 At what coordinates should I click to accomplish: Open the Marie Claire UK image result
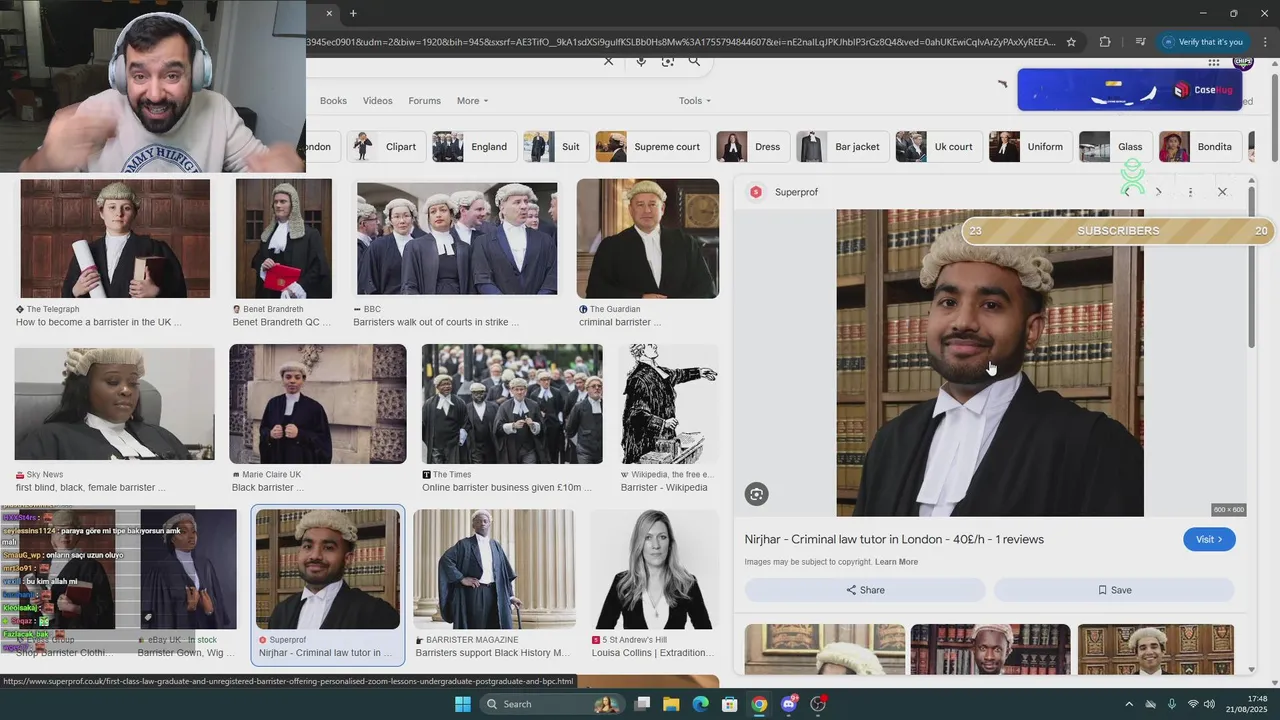(x=318, y=404)
